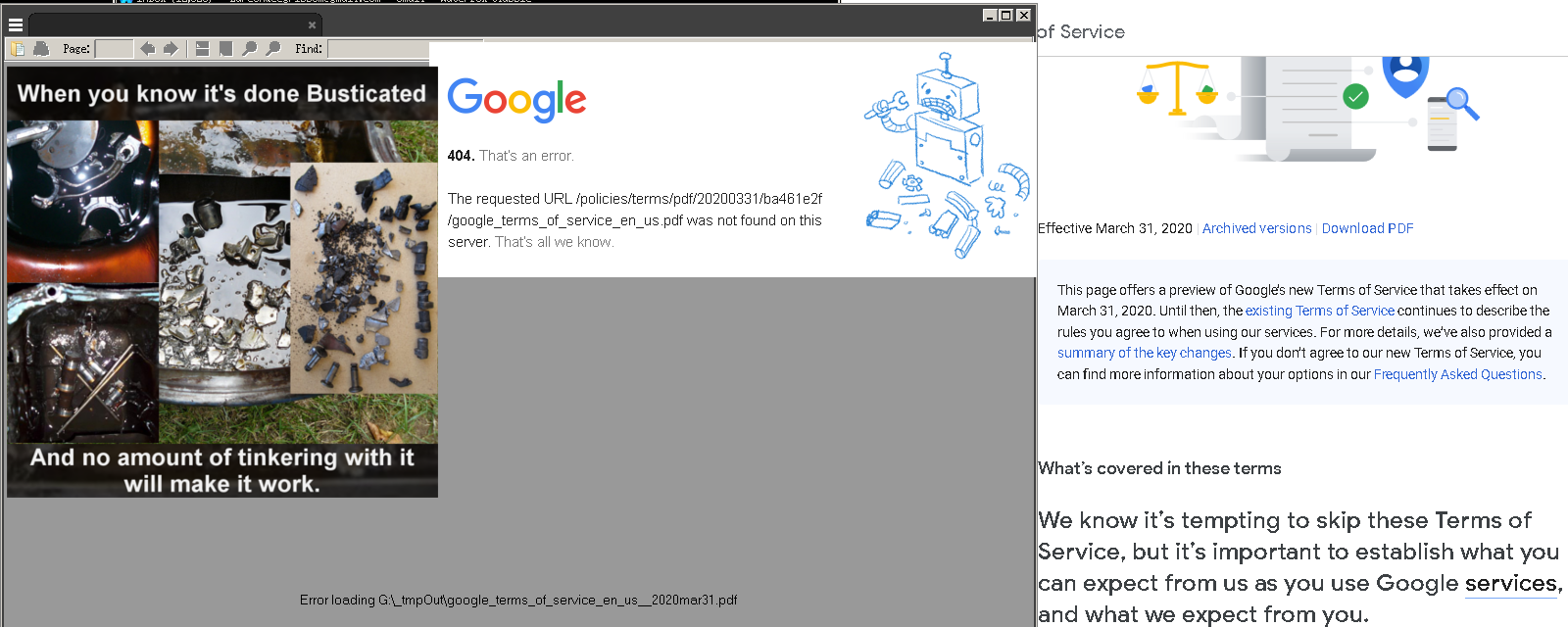Select the continuous fit-width view icon

click(202, 49)
